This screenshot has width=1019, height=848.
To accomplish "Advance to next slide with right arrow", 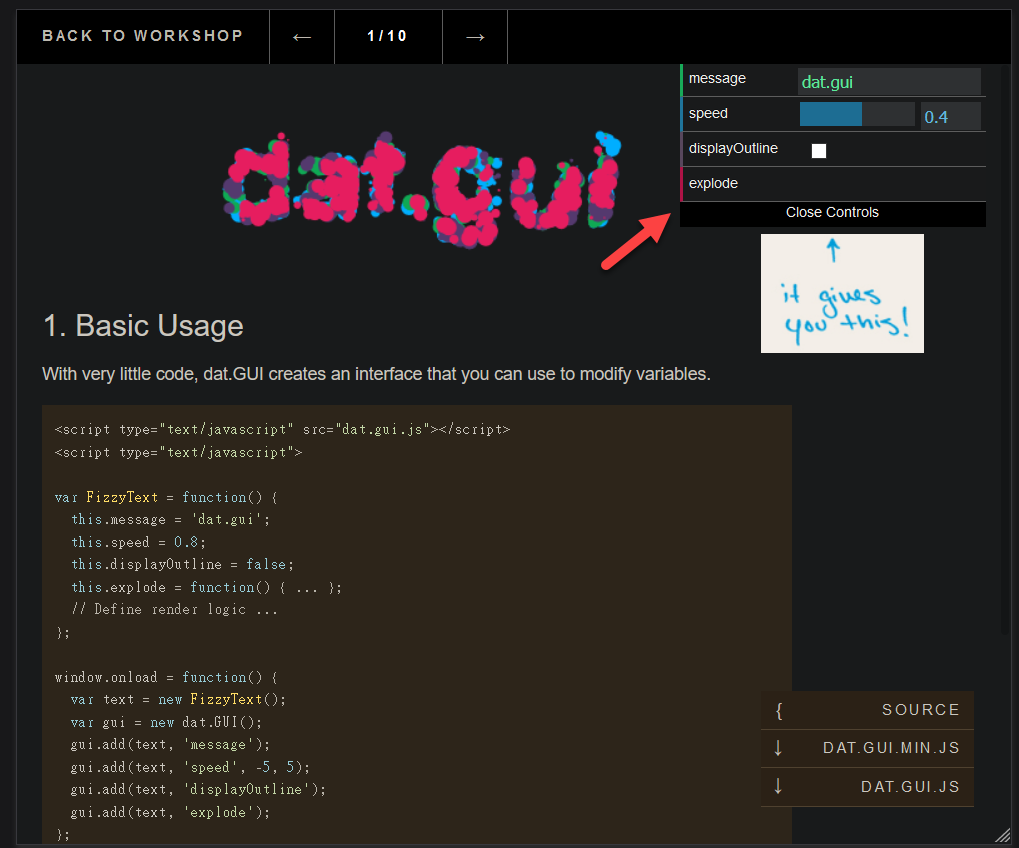I will pos(475,37).
